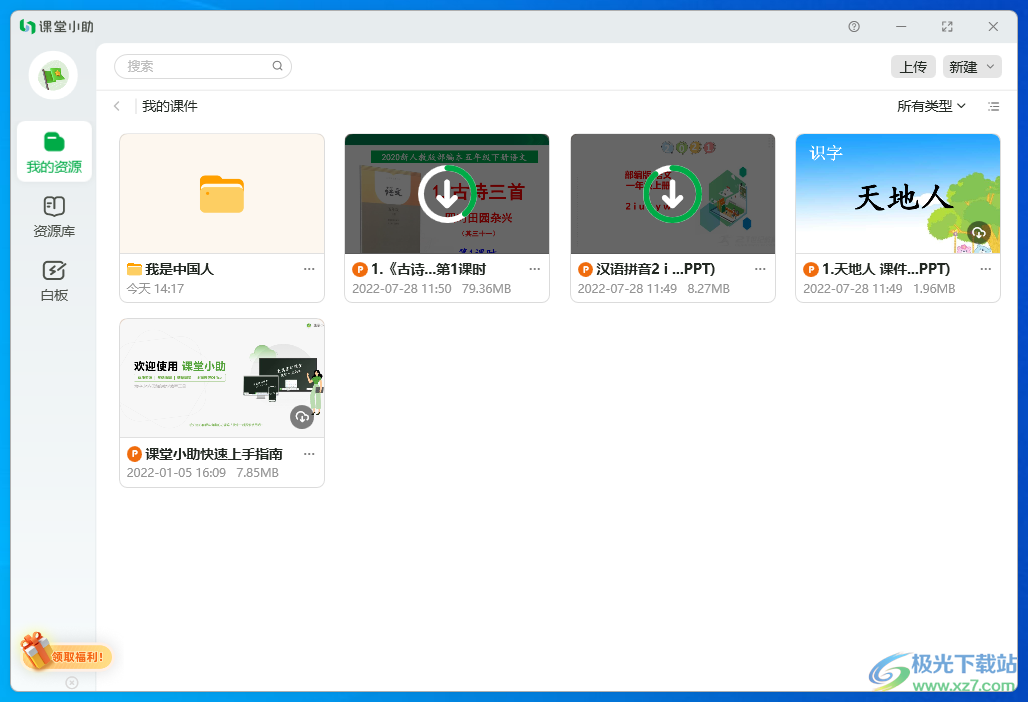
Task: Click the file name 1.天地人 课件...PPT)
Action: coord(886,269)
